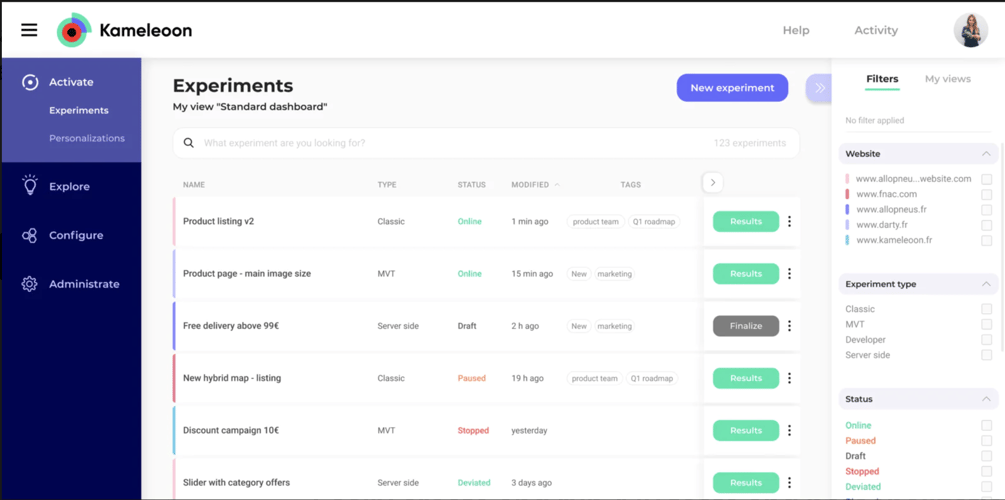Tick the Paused status filter checkbox
The width and height of the screenshot is (1005, 500).
[986, 441]
